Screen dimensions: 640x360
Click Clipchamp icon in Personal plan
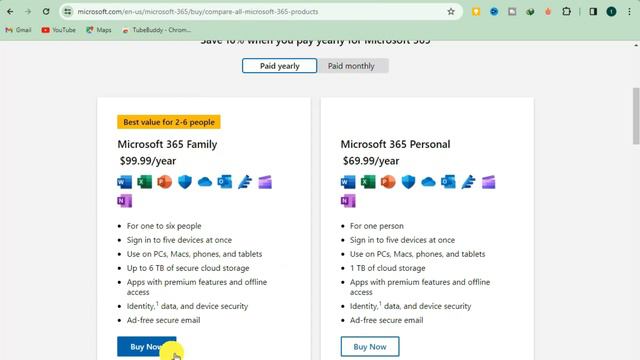click(488, 182)
